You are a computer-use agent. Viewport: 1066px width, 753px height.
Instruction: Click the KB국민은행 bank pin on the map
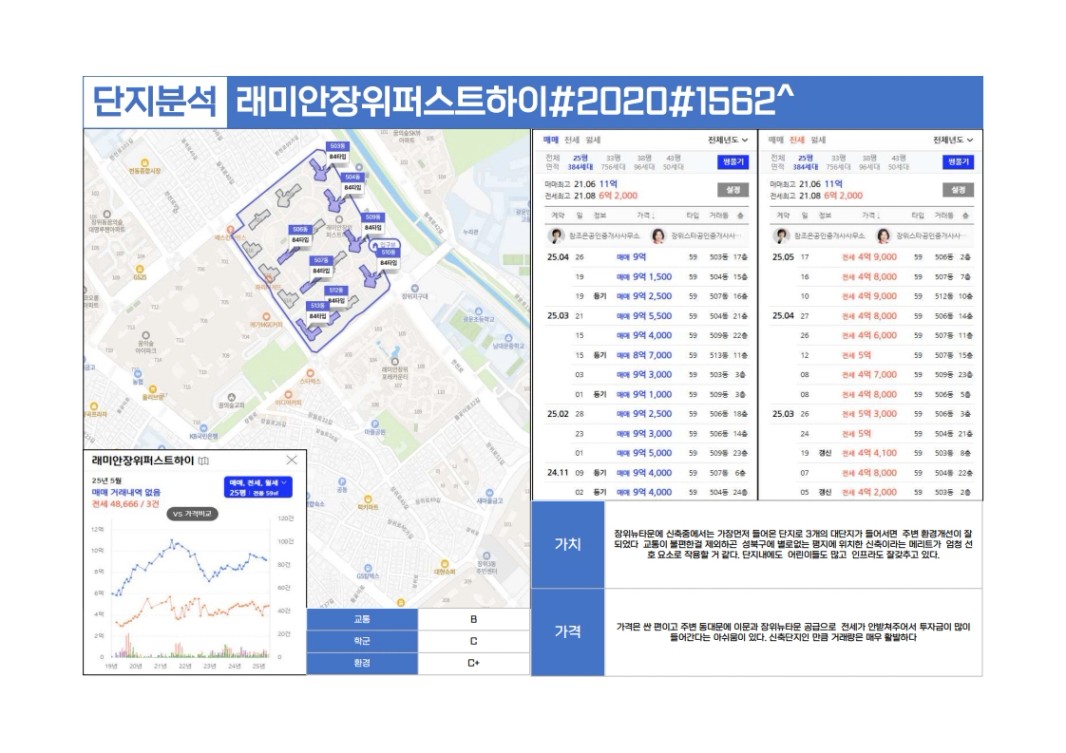(x=203, y=428)
